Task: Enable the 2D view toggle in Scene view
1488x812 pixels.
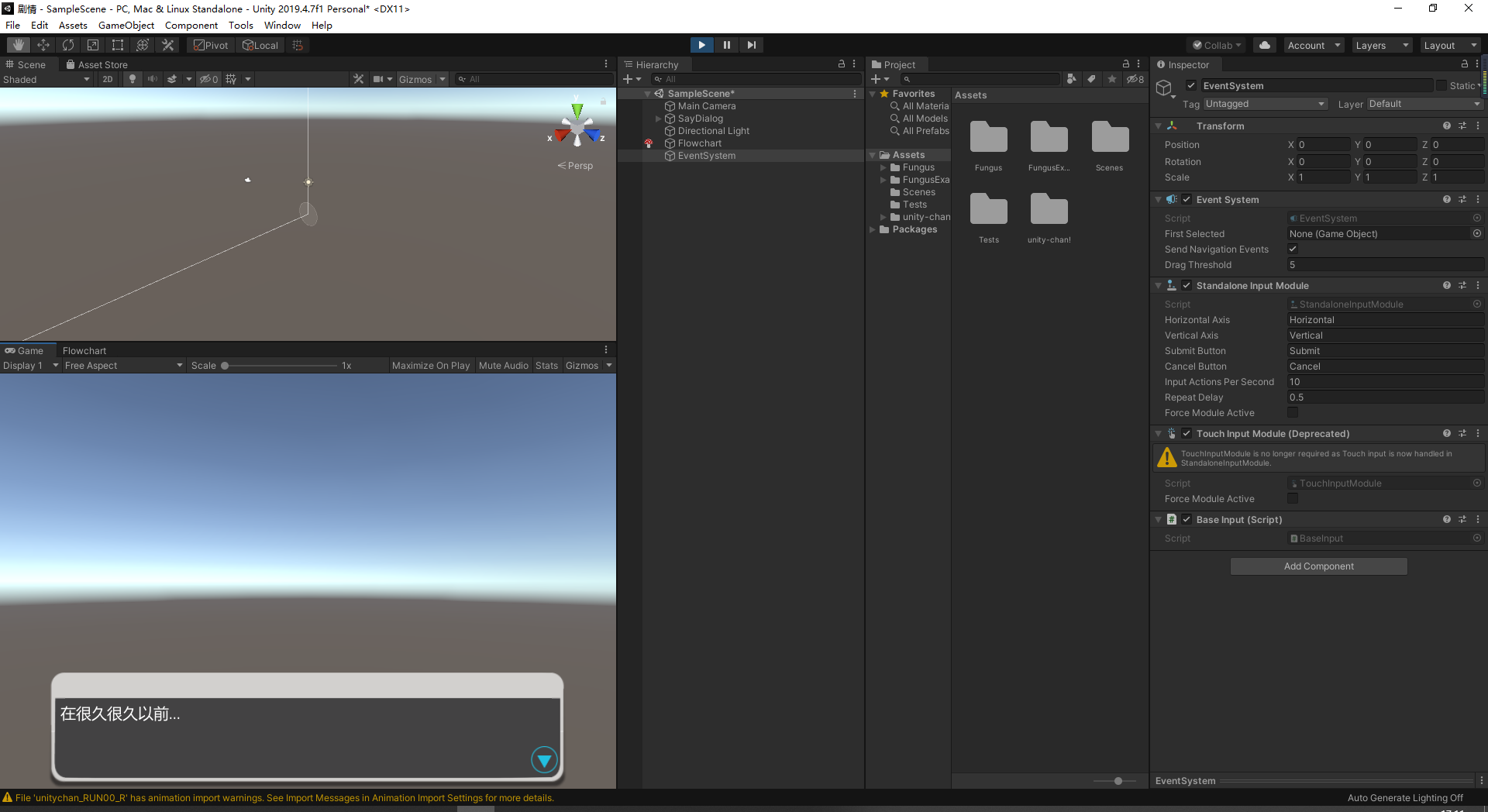Action: click(107, 78)
